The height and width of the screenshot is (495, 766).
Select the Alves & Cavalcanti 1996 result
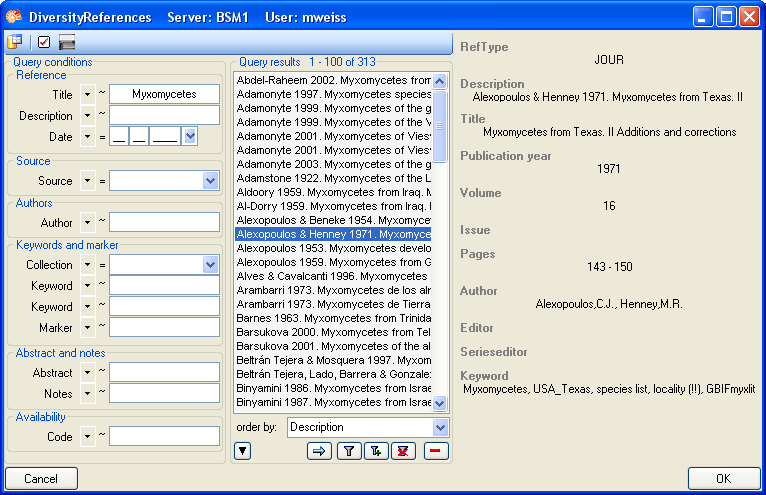[333, 275]
